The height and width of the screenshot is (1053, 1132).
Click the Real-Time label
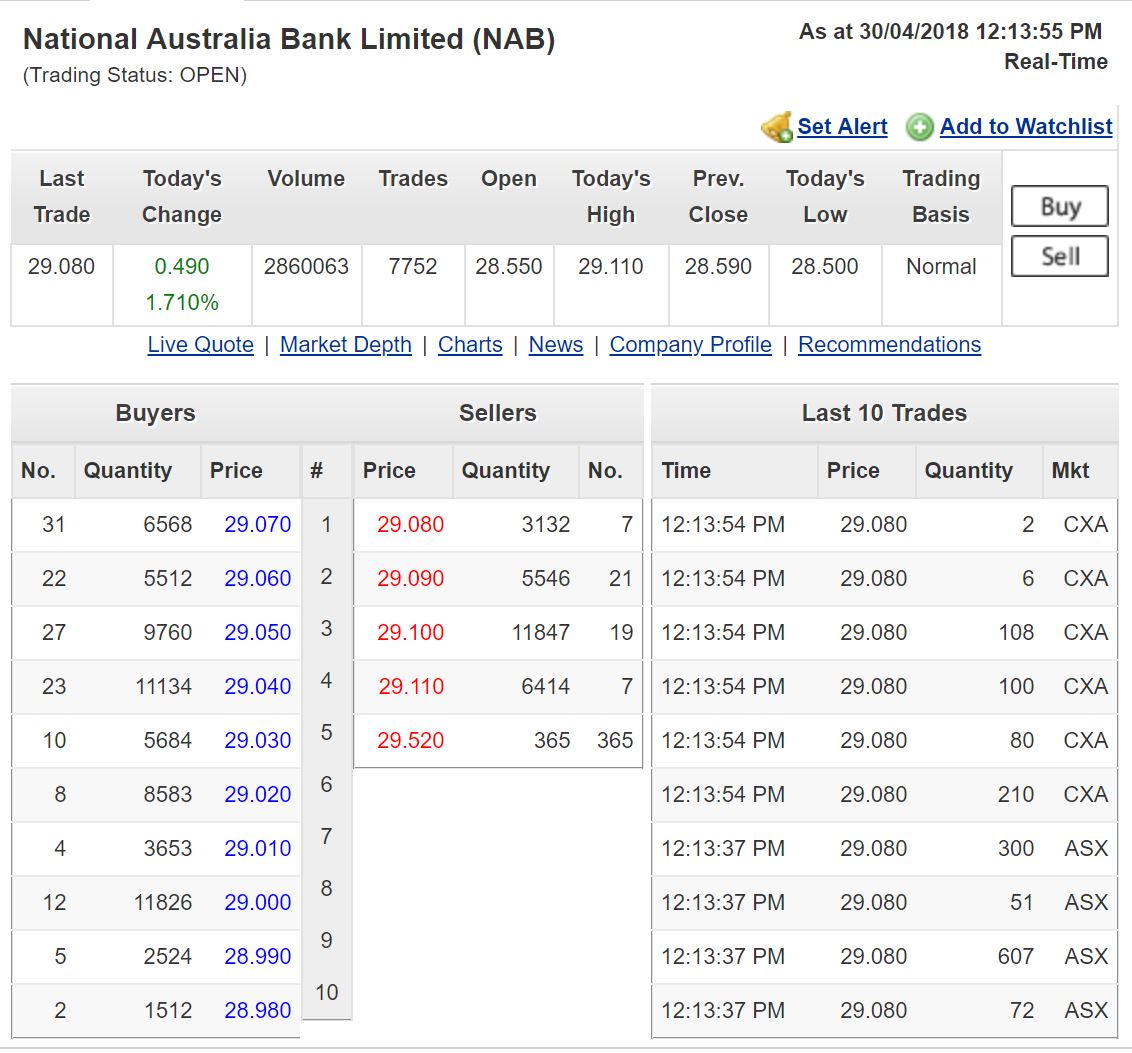(1056, 61)
